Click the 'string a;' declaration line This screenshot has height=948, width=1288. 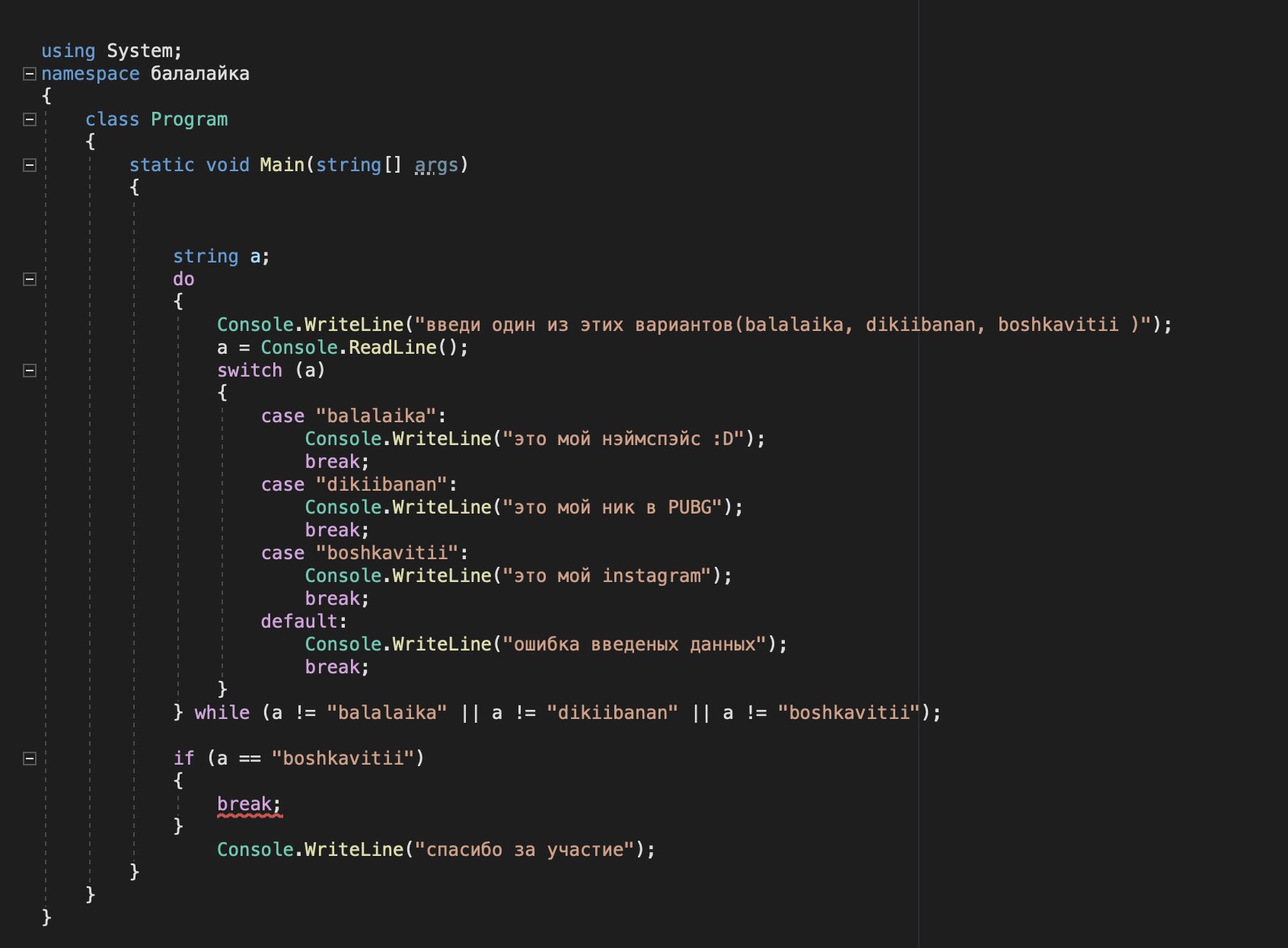pos(222,256)
